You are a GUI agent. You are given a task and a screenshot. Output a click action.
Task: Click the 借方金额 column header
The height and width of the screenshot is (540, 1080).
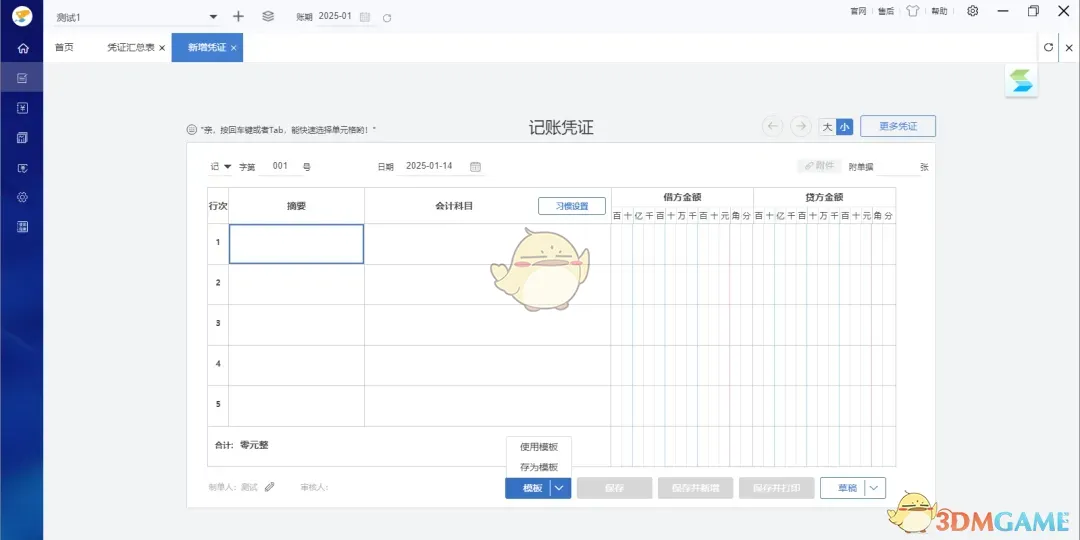pos(682,197)
